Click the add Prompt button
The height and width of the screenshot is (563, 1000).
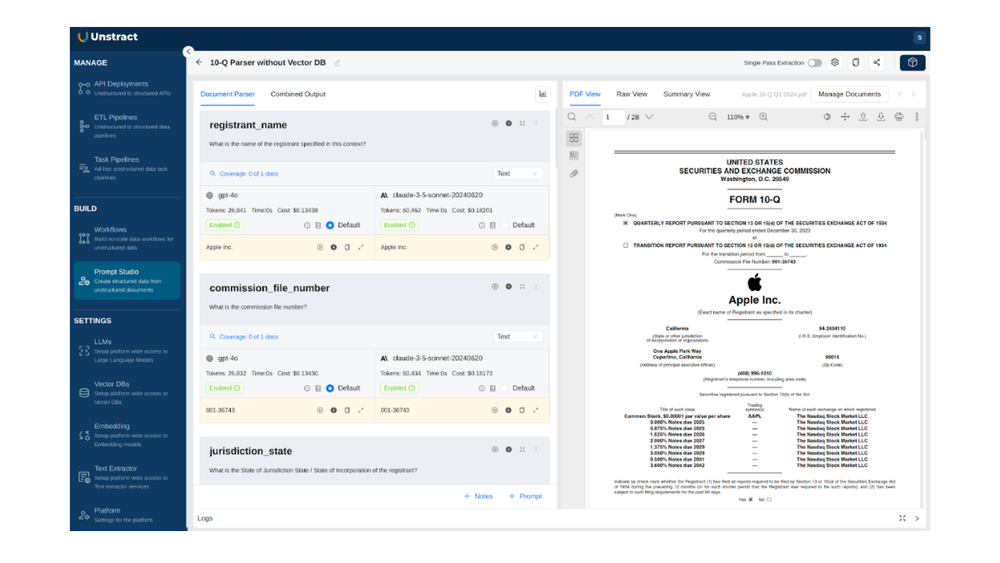click(x=525, y=496)
